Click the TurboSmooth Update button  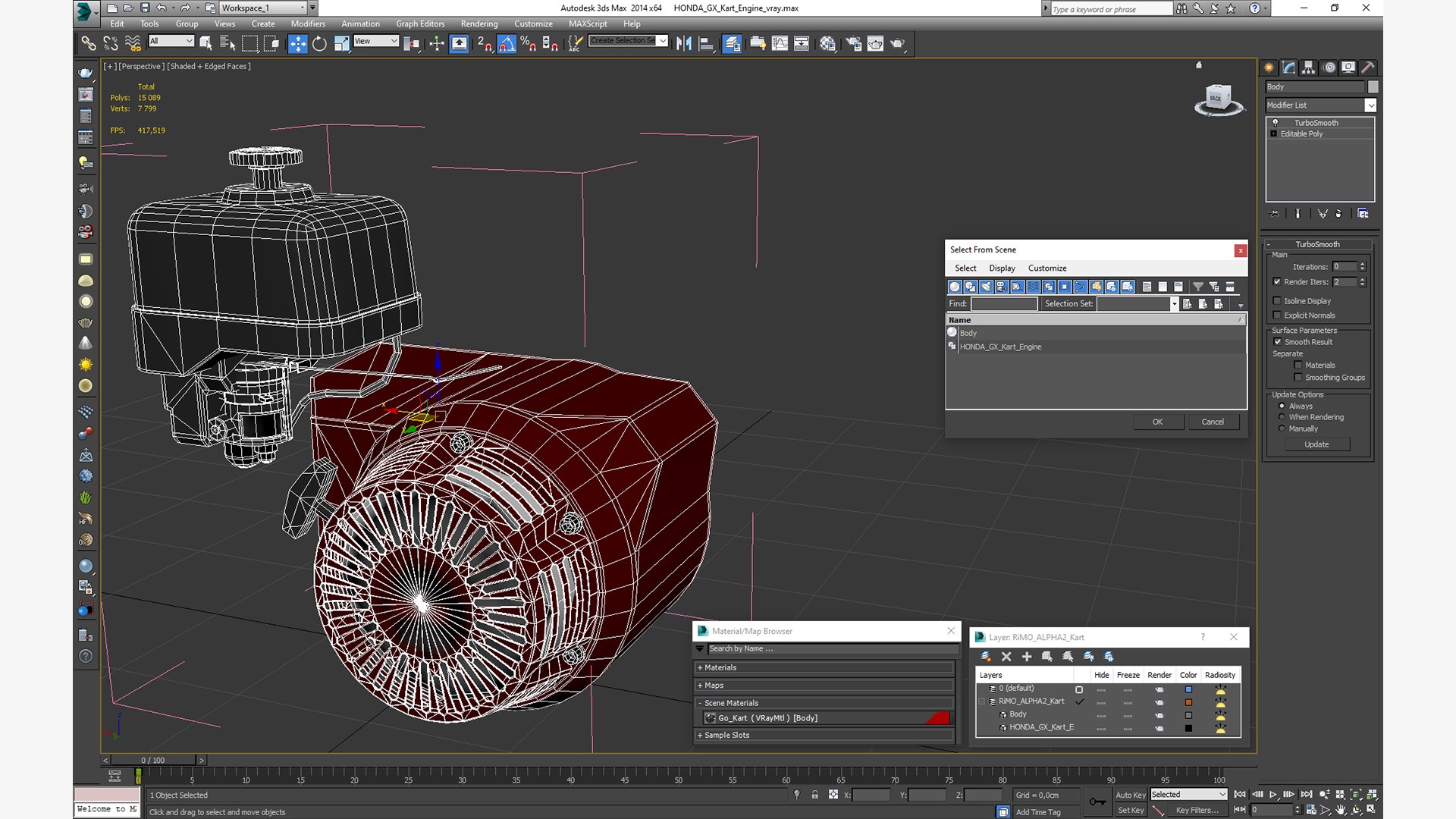pos(1316,444)
